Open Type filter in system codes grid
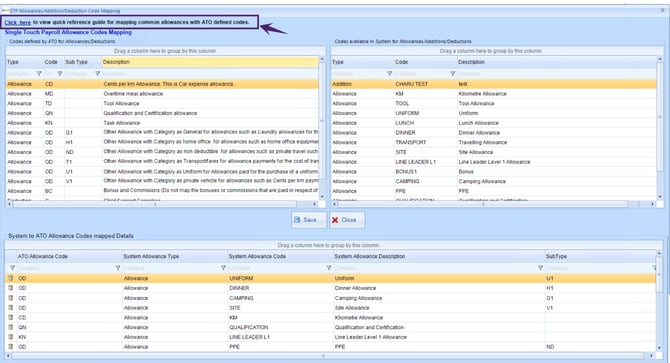Image resolution: width=670 pixels, height=363 pixels. point(389,73)
